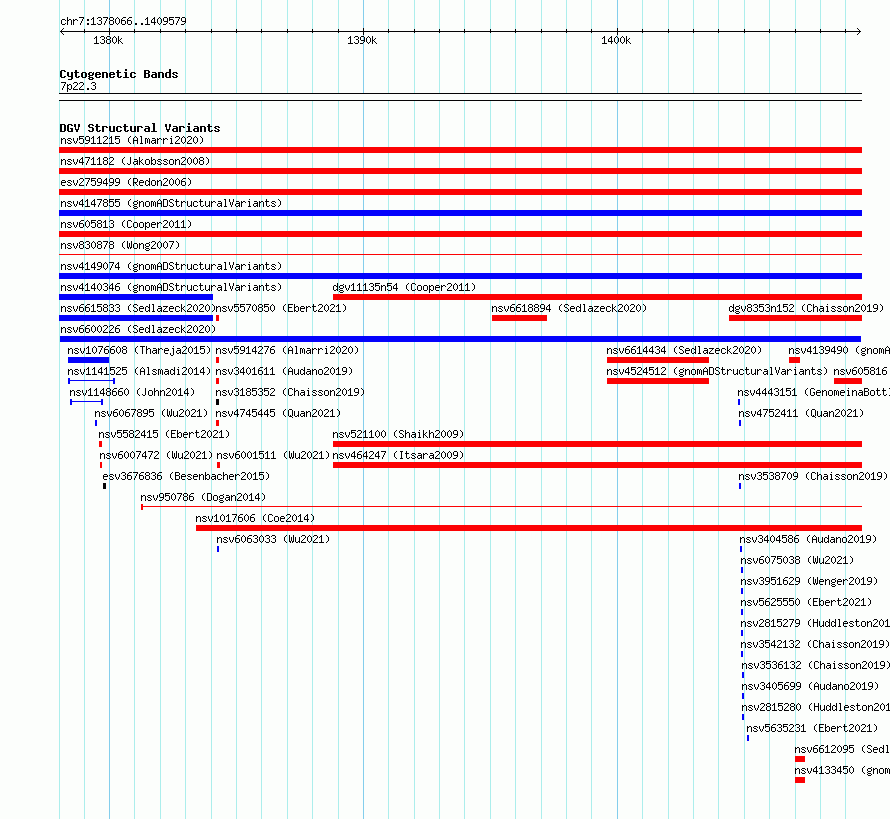Select the red bar of nsv6614434 (Sedlazeck2020)
Viewport: 890px width, 819px height.
658,360
